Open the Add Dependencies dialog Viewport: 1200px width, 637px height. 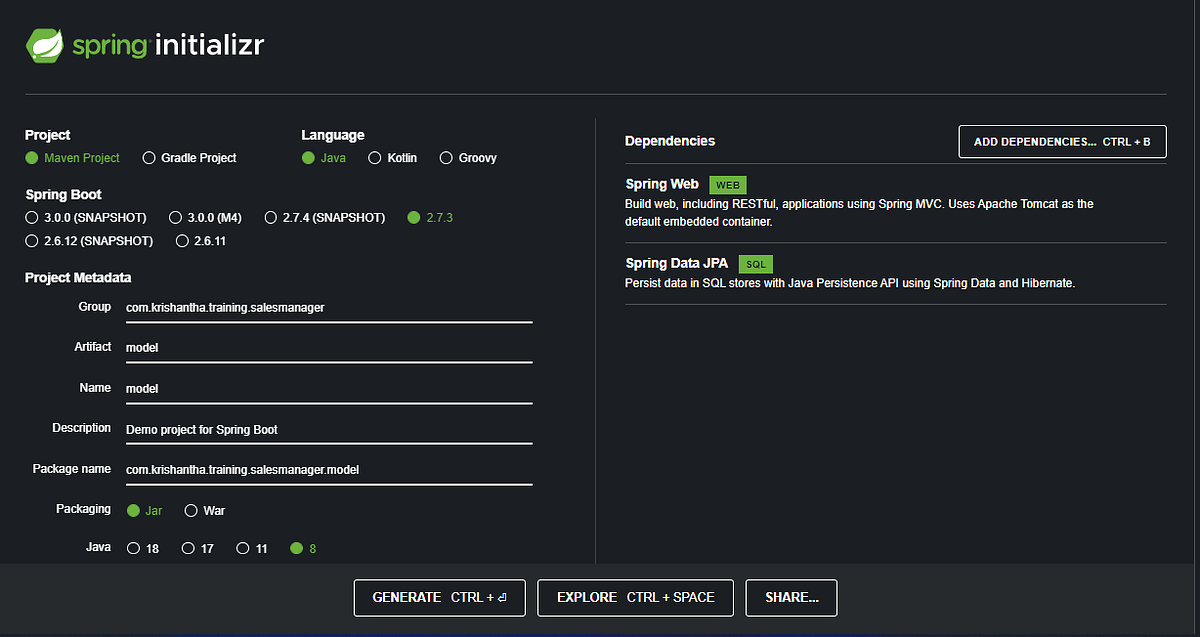point(1062,142)
